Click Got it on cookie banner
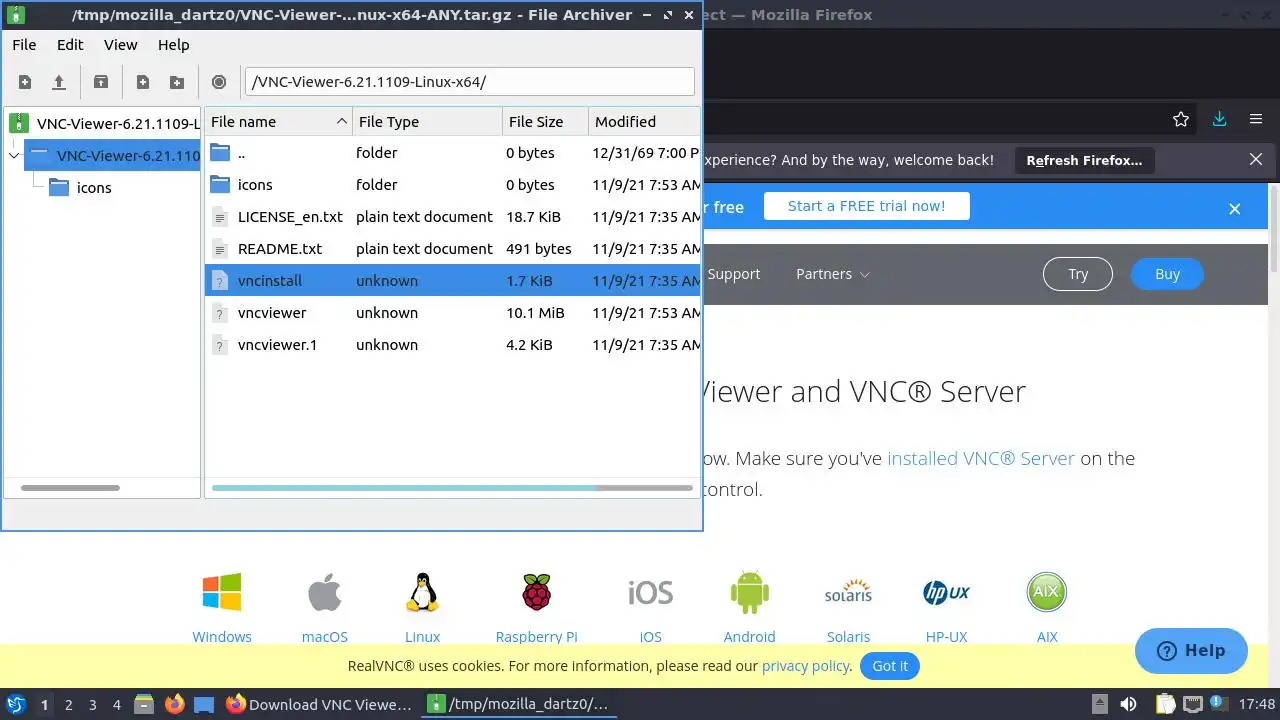The height and width of the screenshot is (720, 1280). click(890, 666)
